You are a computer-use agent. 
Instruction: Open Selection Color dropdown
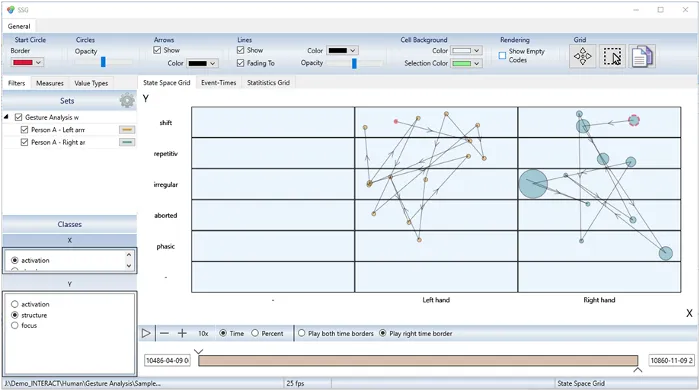pyautogui.click(x=466, y=63)
